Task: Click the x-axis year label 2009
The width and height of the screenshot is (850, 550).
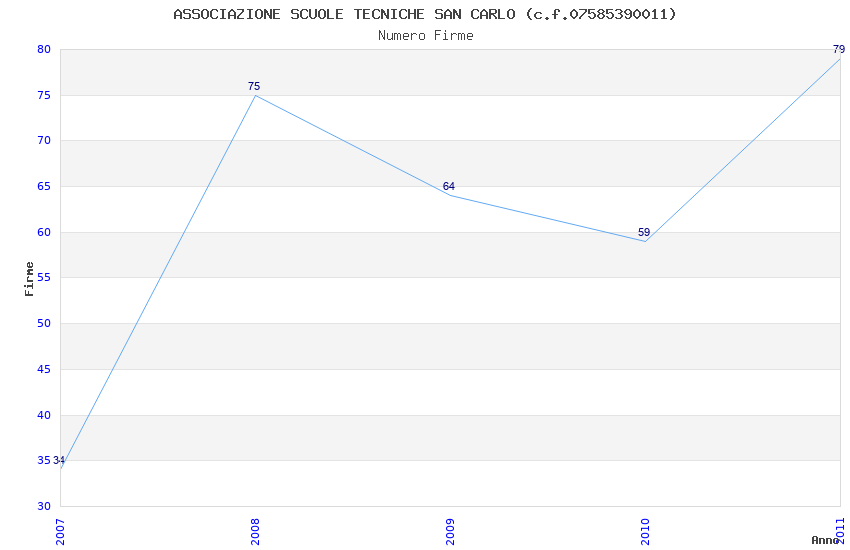Action: point(450,532)
